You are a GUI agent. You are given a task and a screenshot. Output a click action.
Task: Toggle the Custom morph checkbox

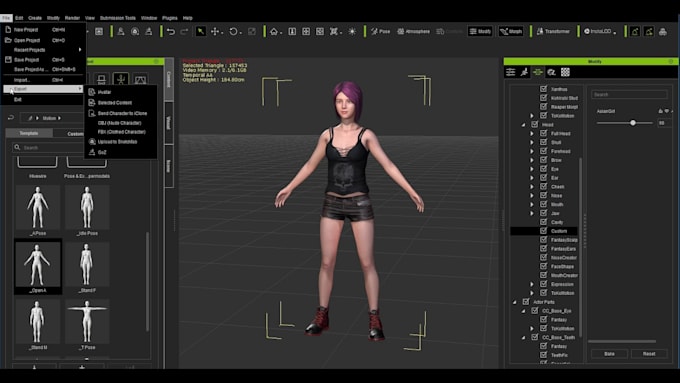(543, 231)
